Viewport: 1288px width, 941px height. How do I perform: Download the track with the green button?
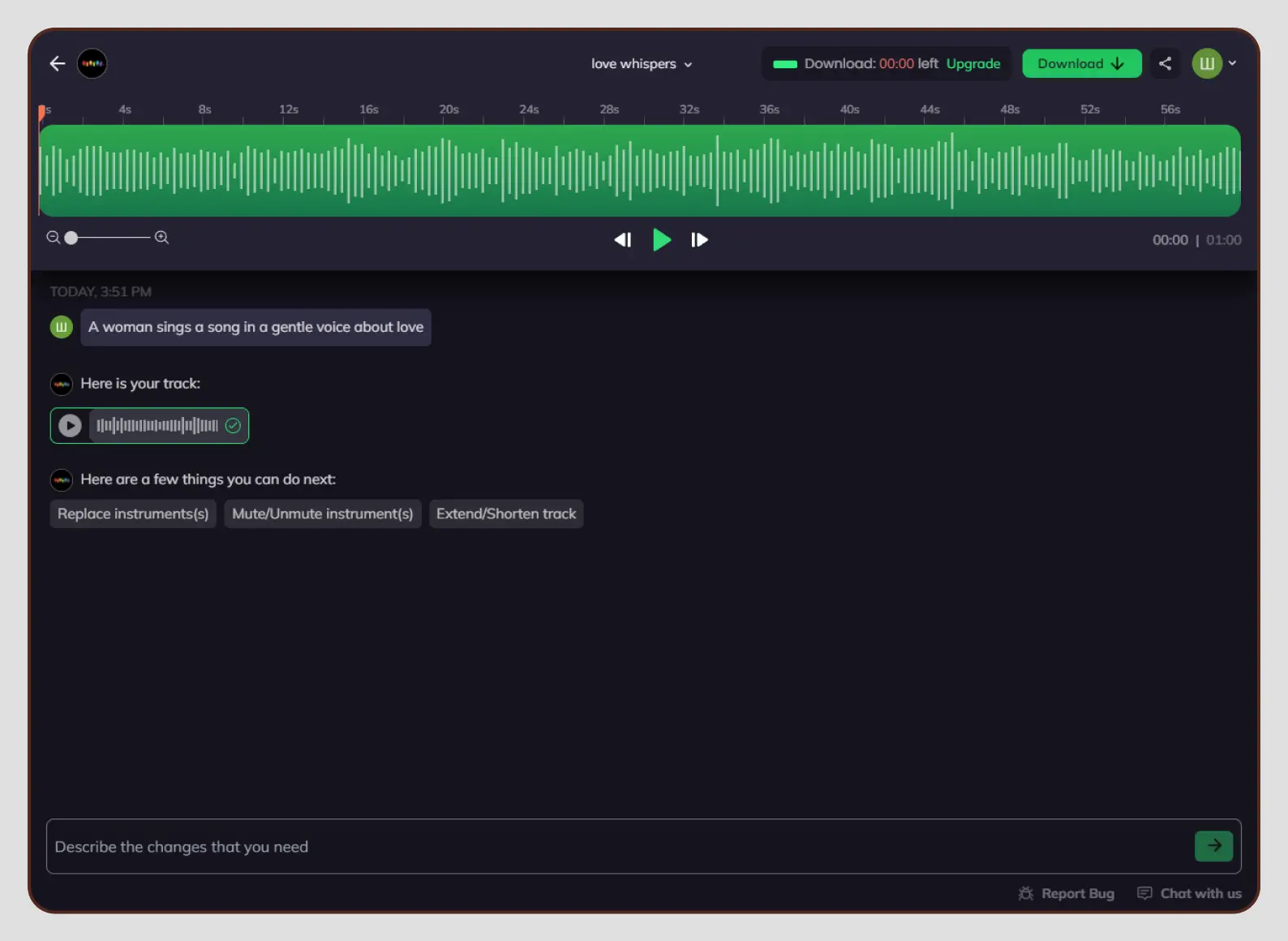(1081, 63)
